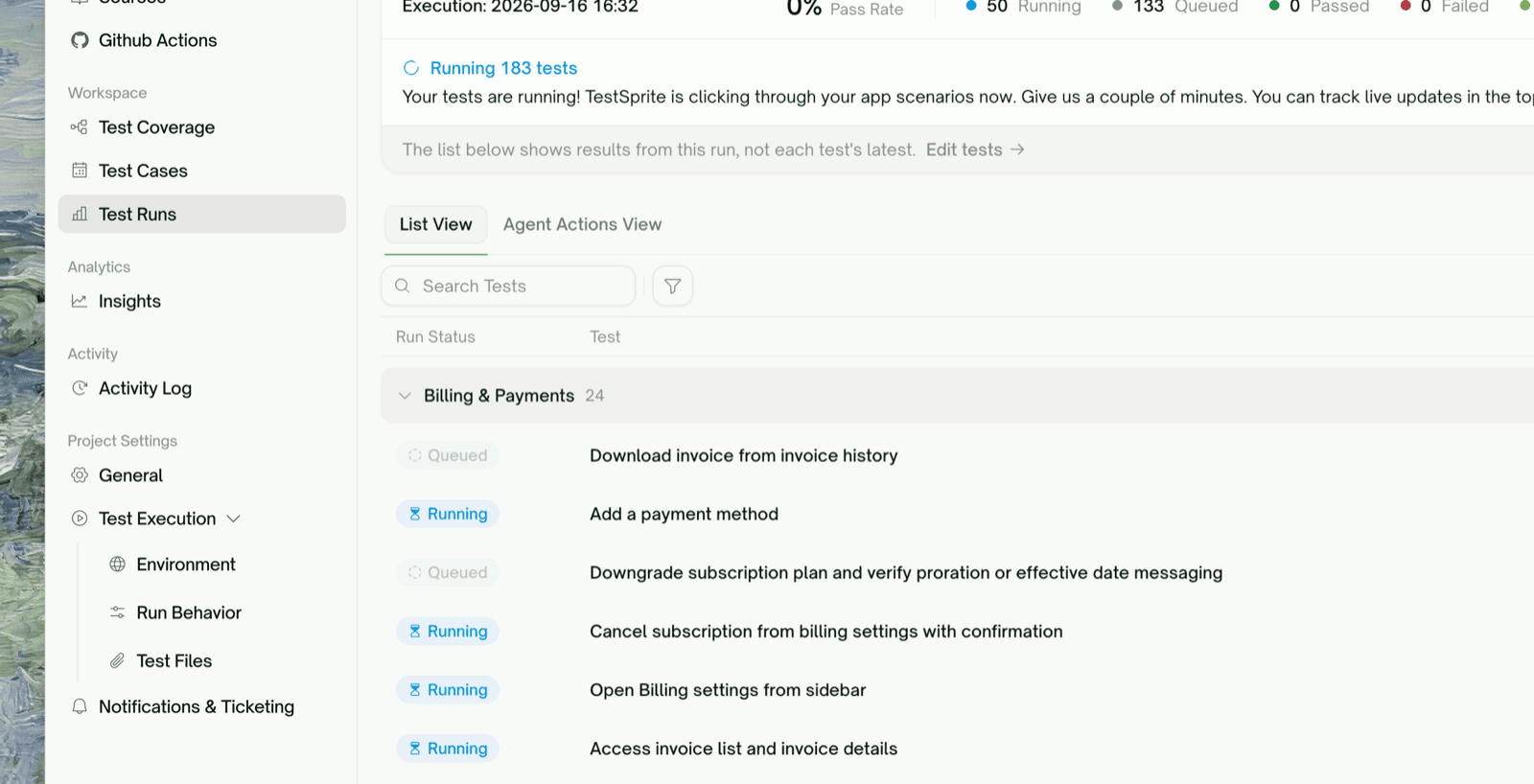Click the Test column header
The image size is (1534, 784).
605,336
